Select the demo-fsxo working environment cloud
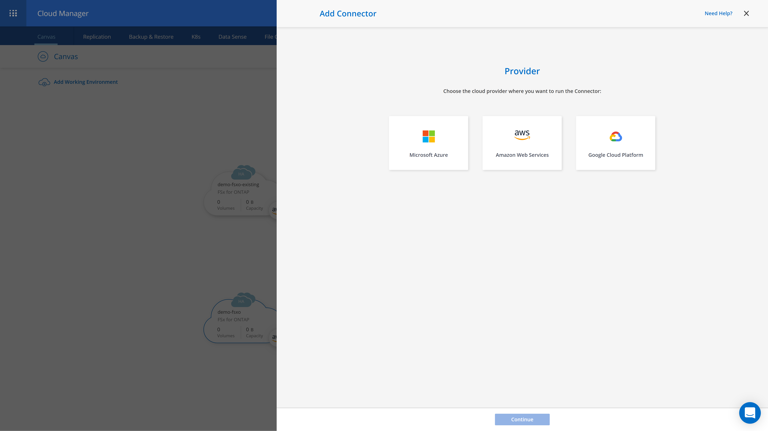This screenshot has width=768, height=431. coord(240,317)
